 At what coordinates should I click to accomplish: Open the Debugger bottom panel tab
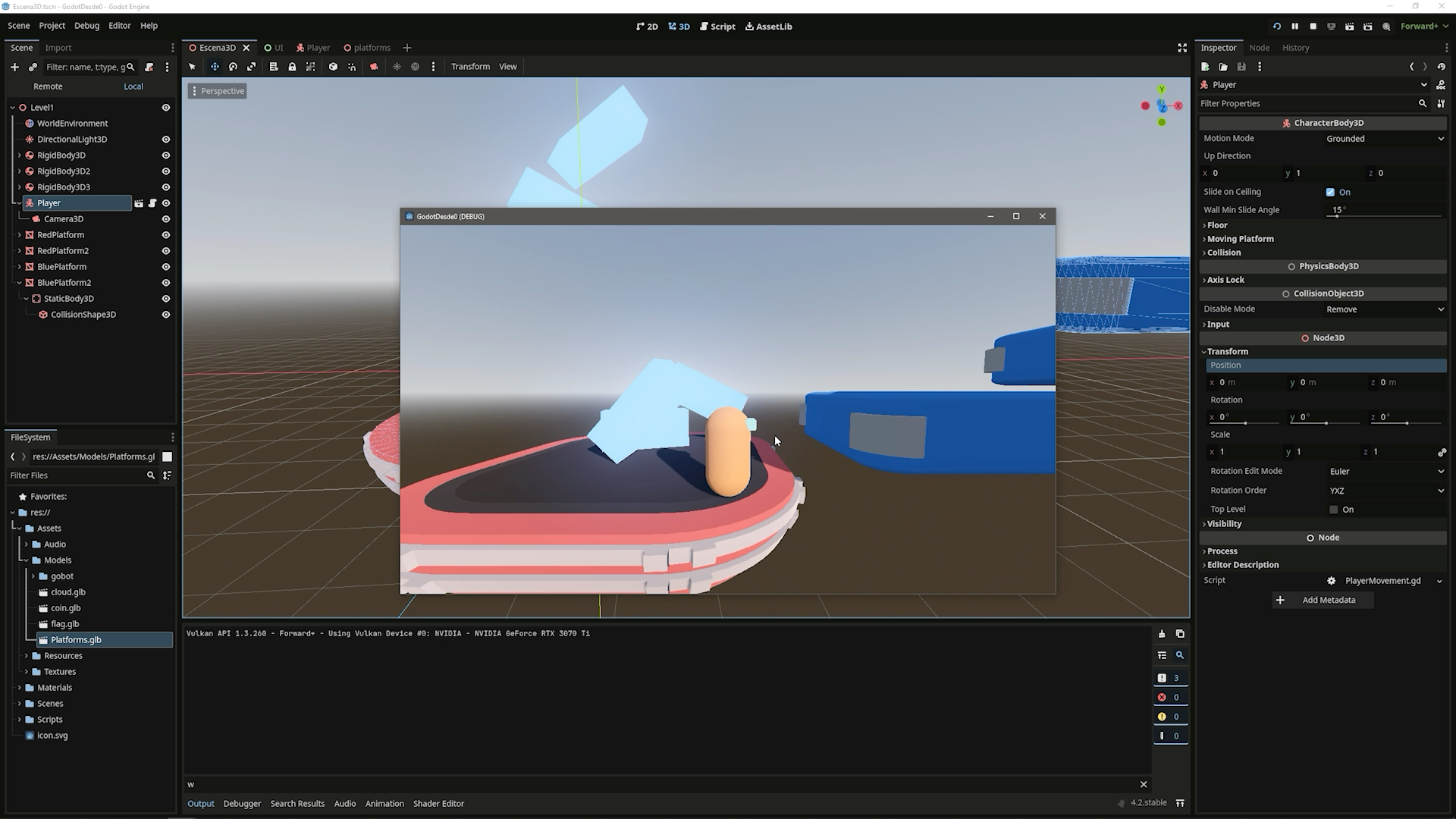tap(242, 804)
